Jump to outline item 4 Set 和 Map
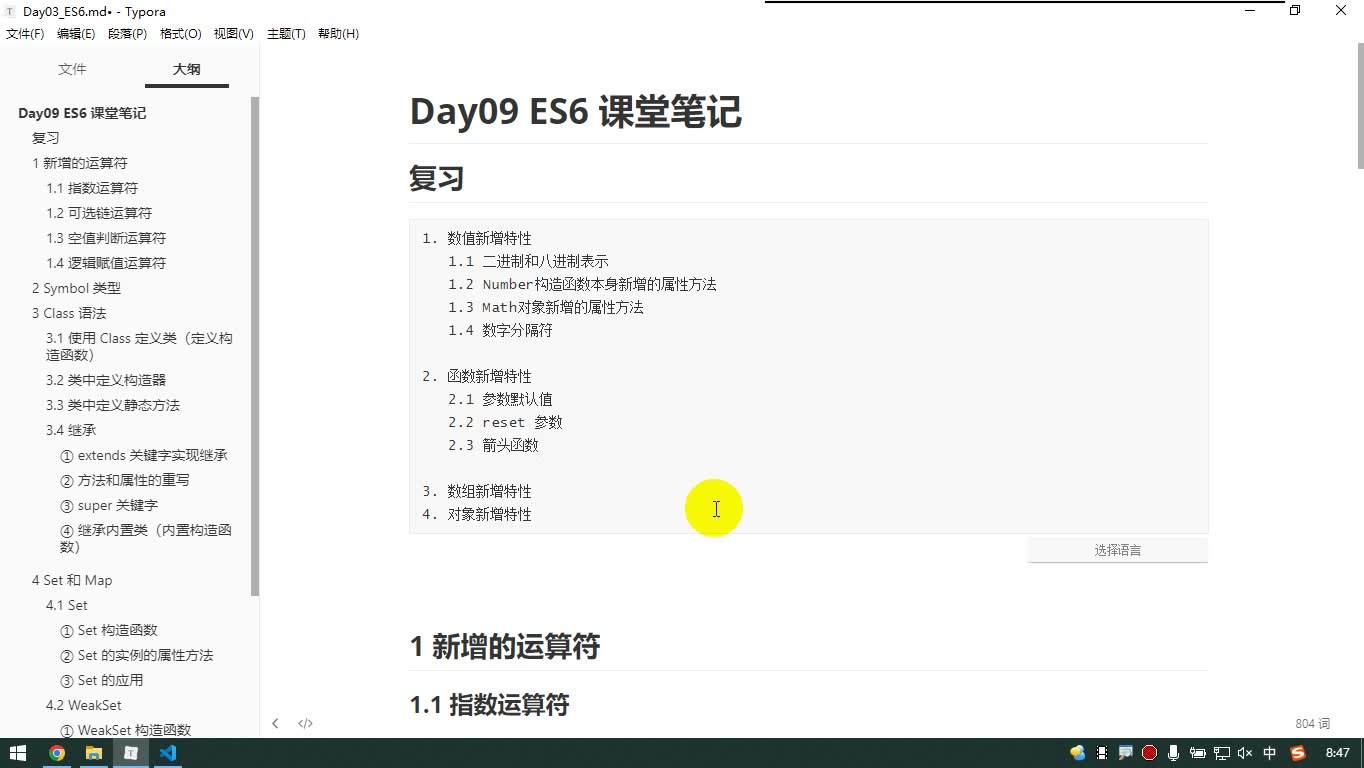Image resolution: width=1364 pixels, height=768 pixels. tap(72, 580)
